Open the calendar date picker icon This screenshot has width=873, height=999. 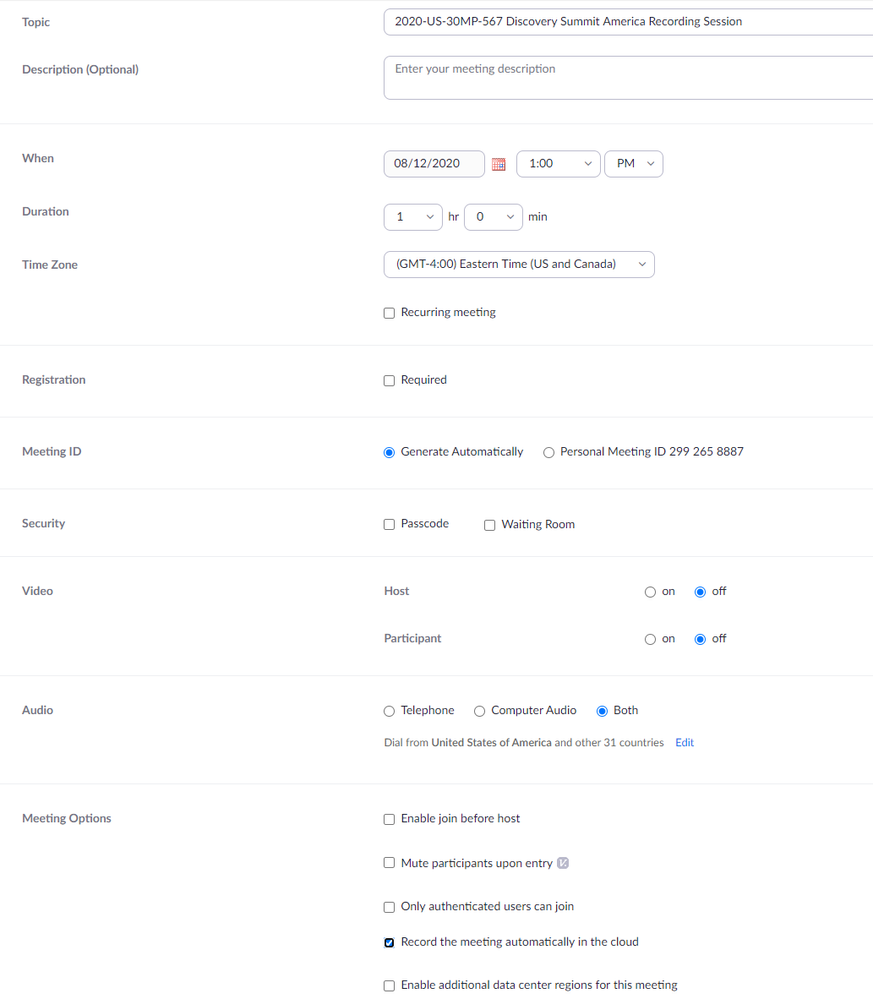pyautogui.click(x=499, y=164)
